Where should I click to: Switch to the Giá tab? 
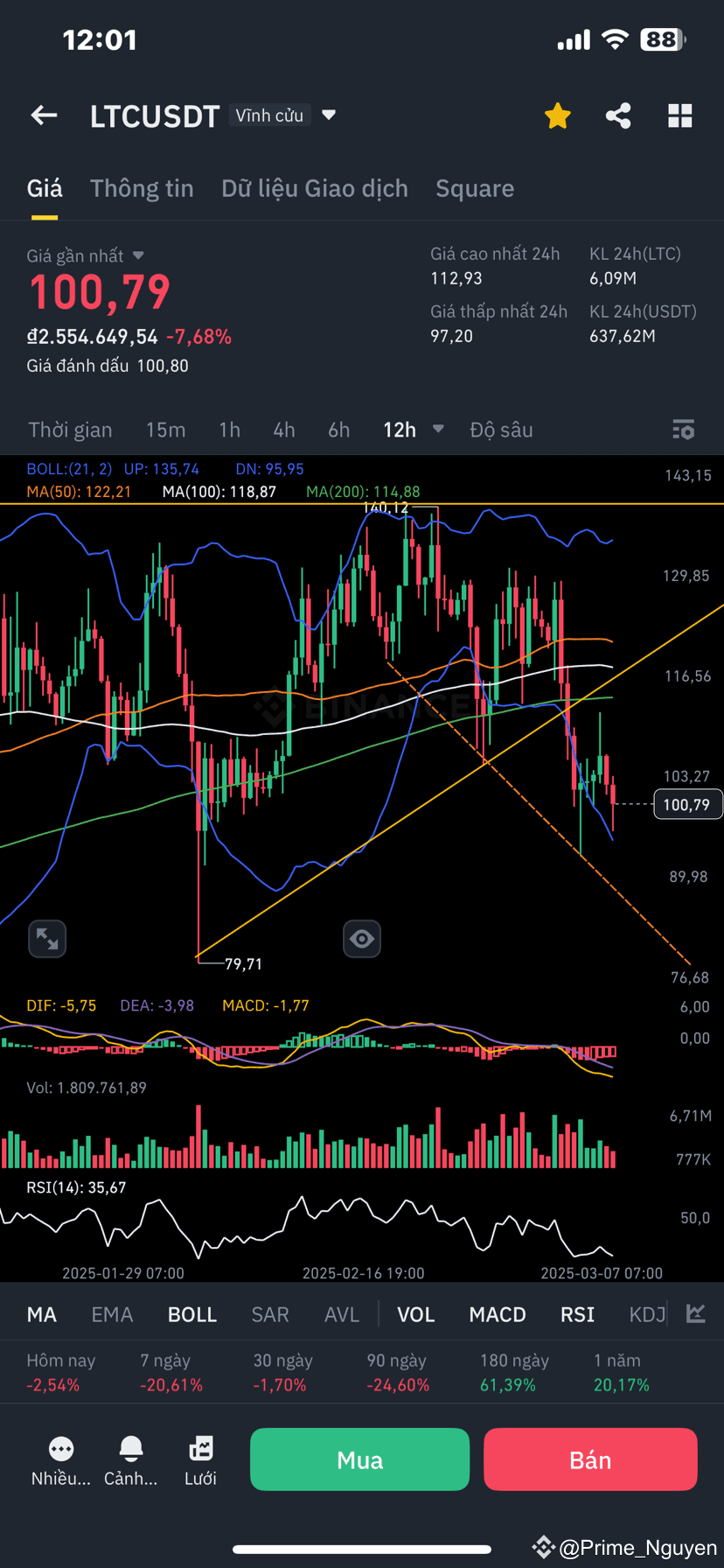click(45, 188)
